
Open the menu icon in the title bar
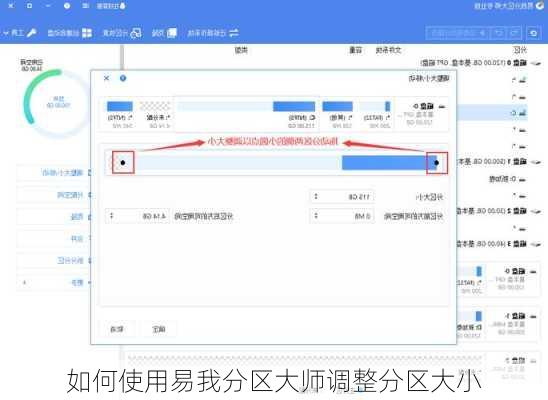(x=85, y=6)
